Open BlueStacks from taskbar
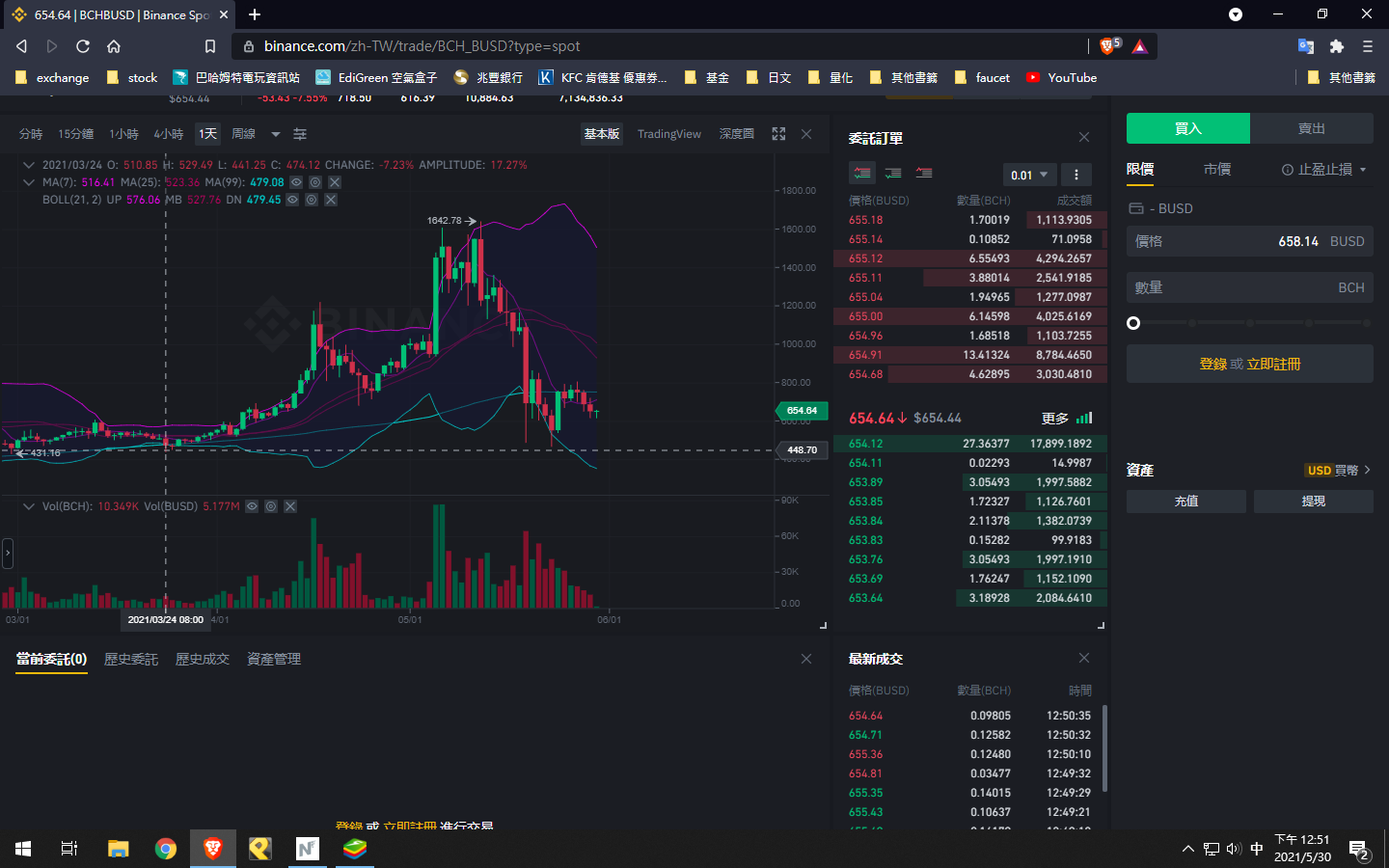This screenshot has height=868, width=1389. pyautogui.click(x=355, y=849)
